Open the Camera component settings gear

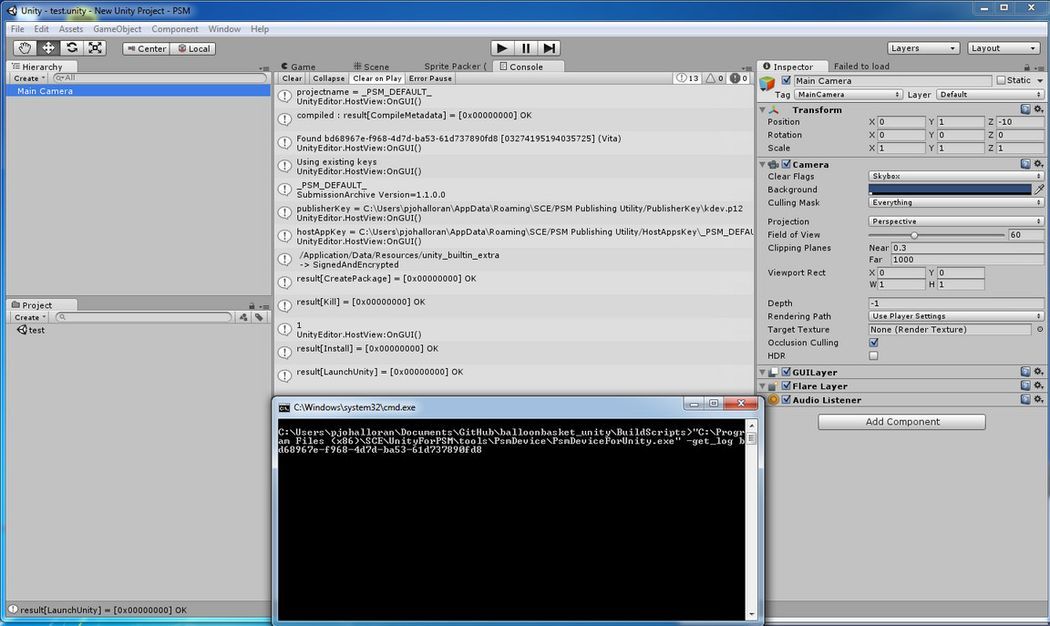(x=1038, y=163)
